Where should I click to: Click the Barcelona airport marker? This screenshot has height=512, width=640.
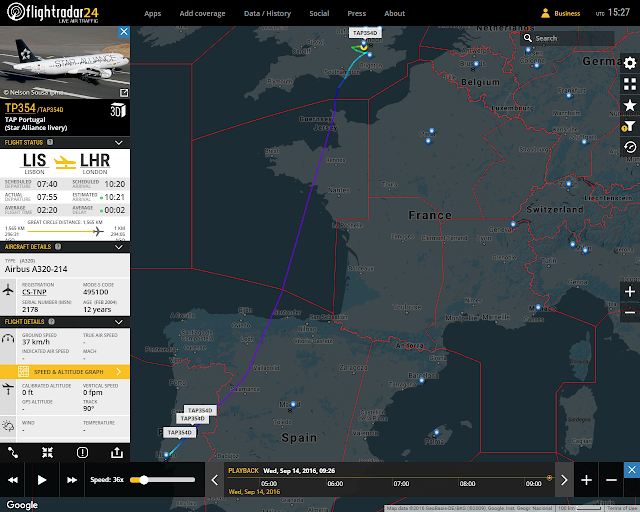pyautogui.click(x=422, y=381)
